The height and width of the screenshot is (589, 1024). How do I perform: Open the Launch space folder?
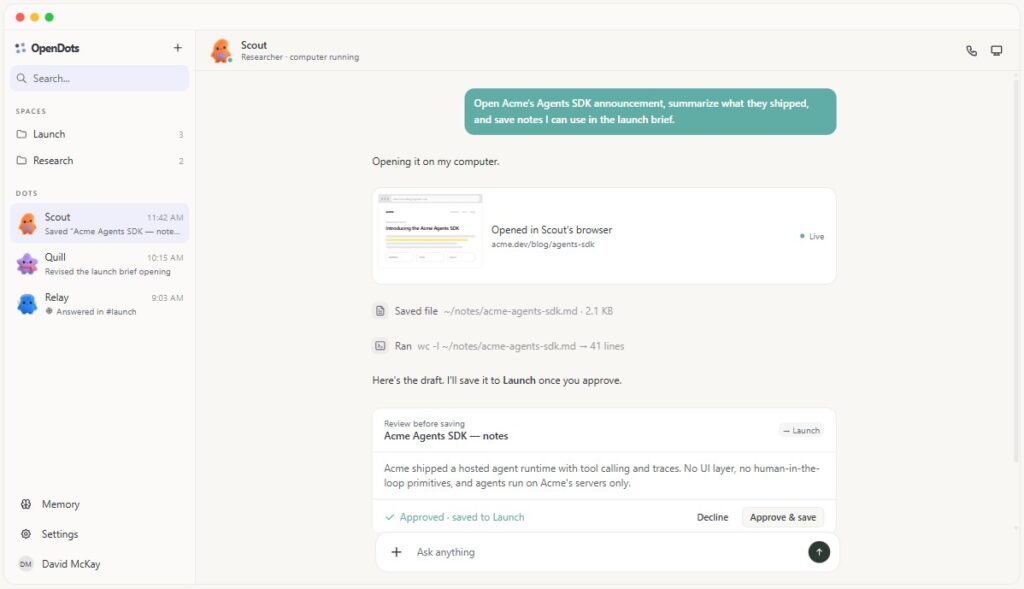tap(99, 134)
